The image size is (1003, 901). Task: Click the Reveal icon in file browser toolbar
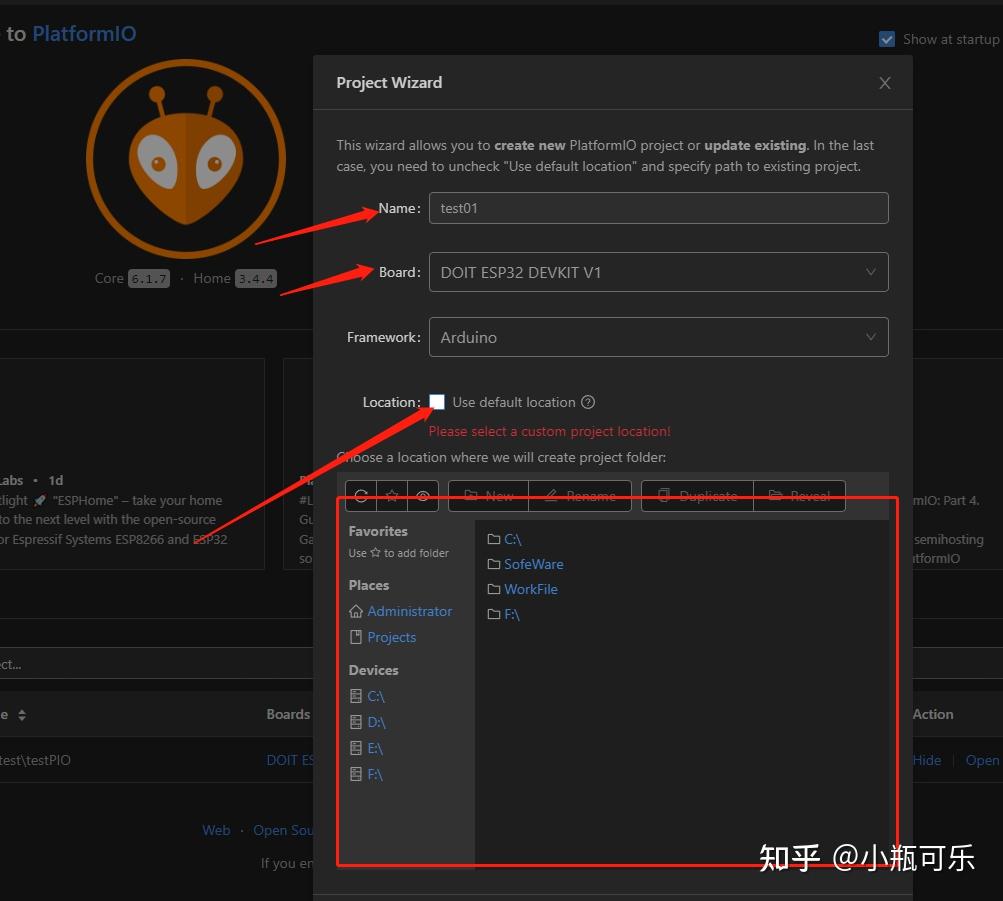(799, 496)
